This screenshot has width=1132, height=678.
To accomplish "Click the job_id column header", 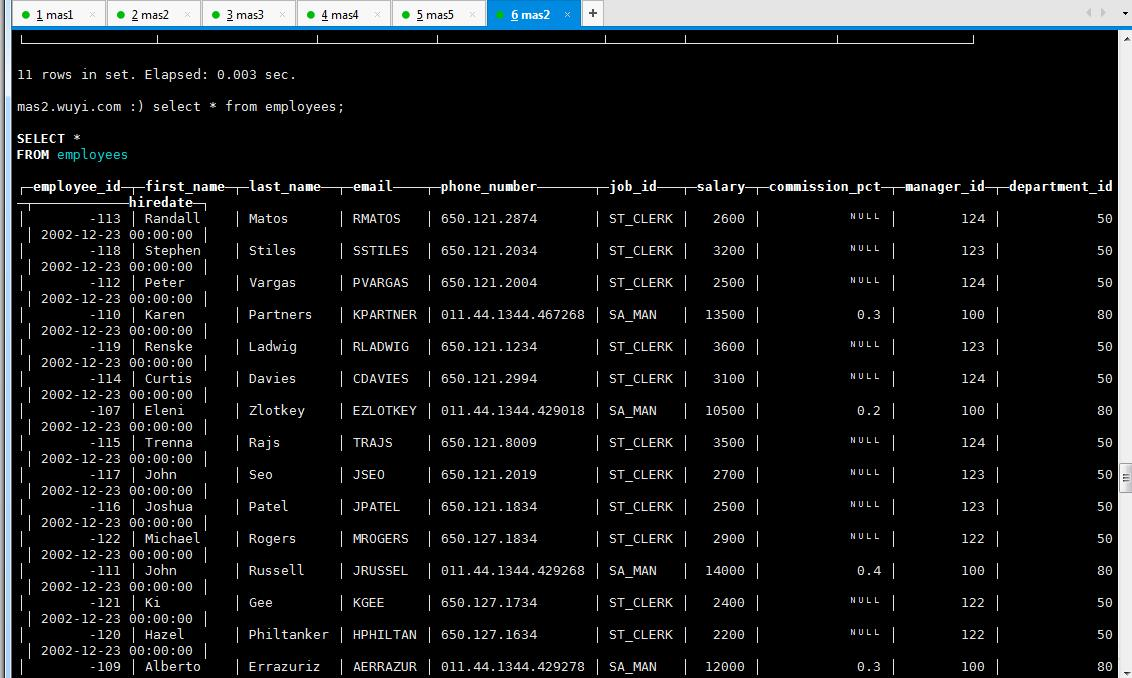I will coord(633,186).
